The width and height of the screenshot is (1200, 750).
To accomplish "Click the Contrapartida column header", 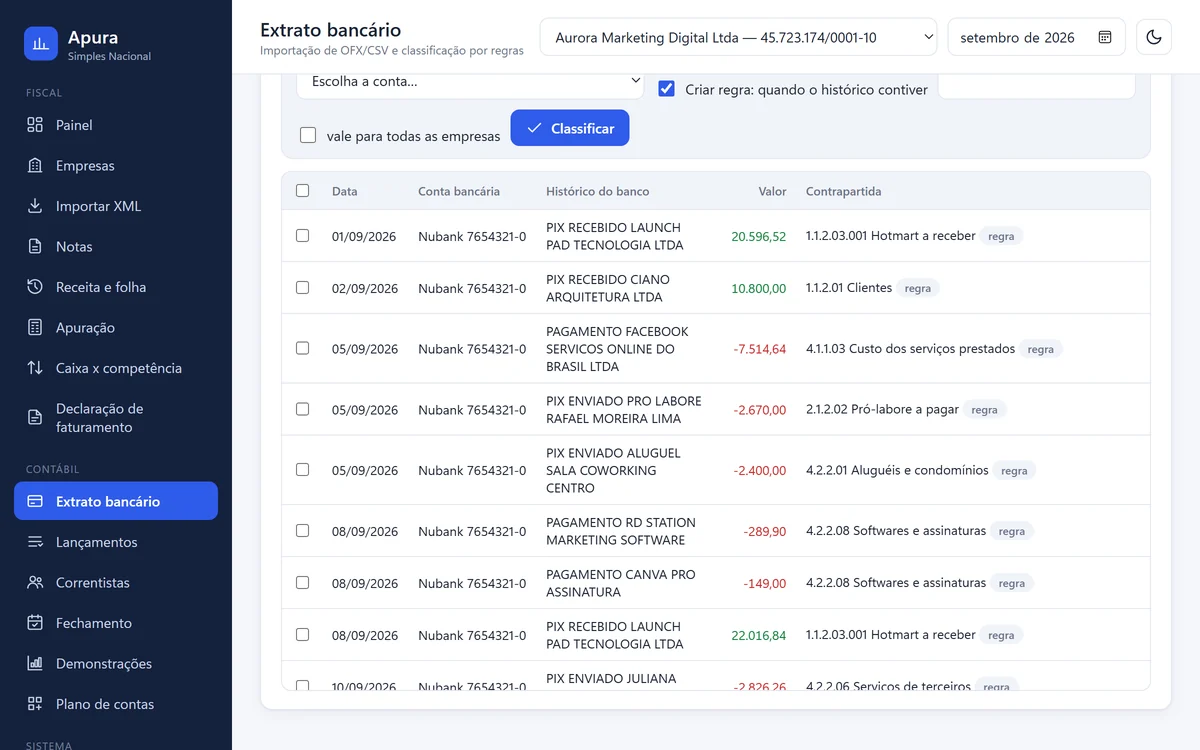I will pos(843,191).
